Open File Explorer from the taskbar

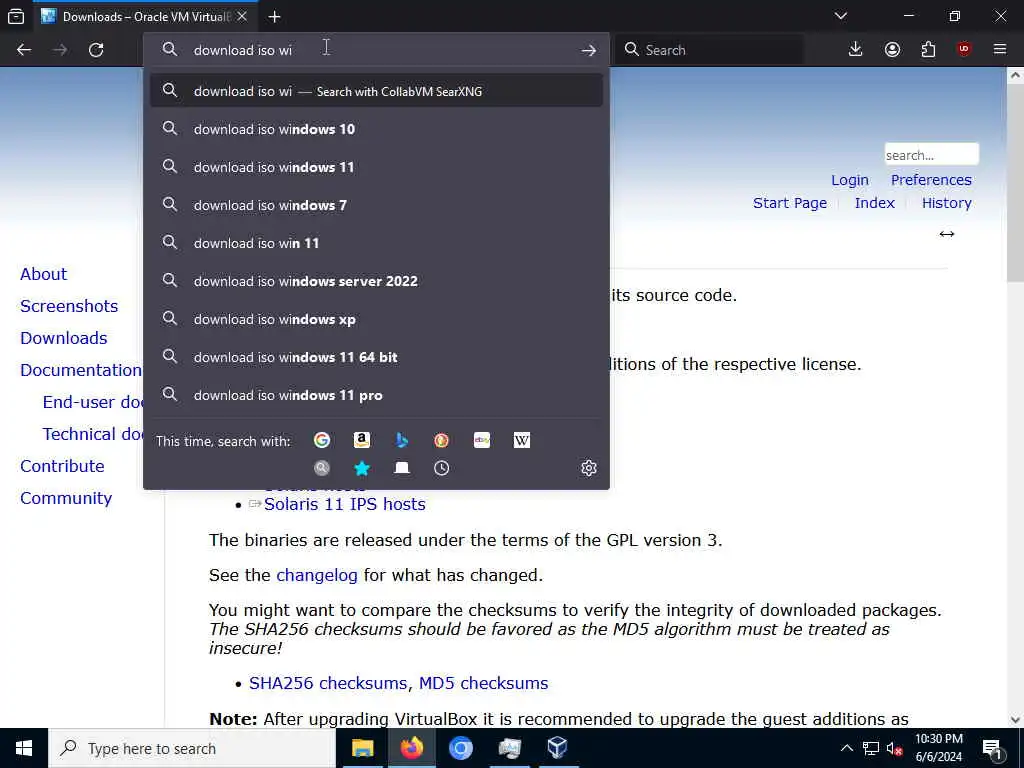point(362,748)
